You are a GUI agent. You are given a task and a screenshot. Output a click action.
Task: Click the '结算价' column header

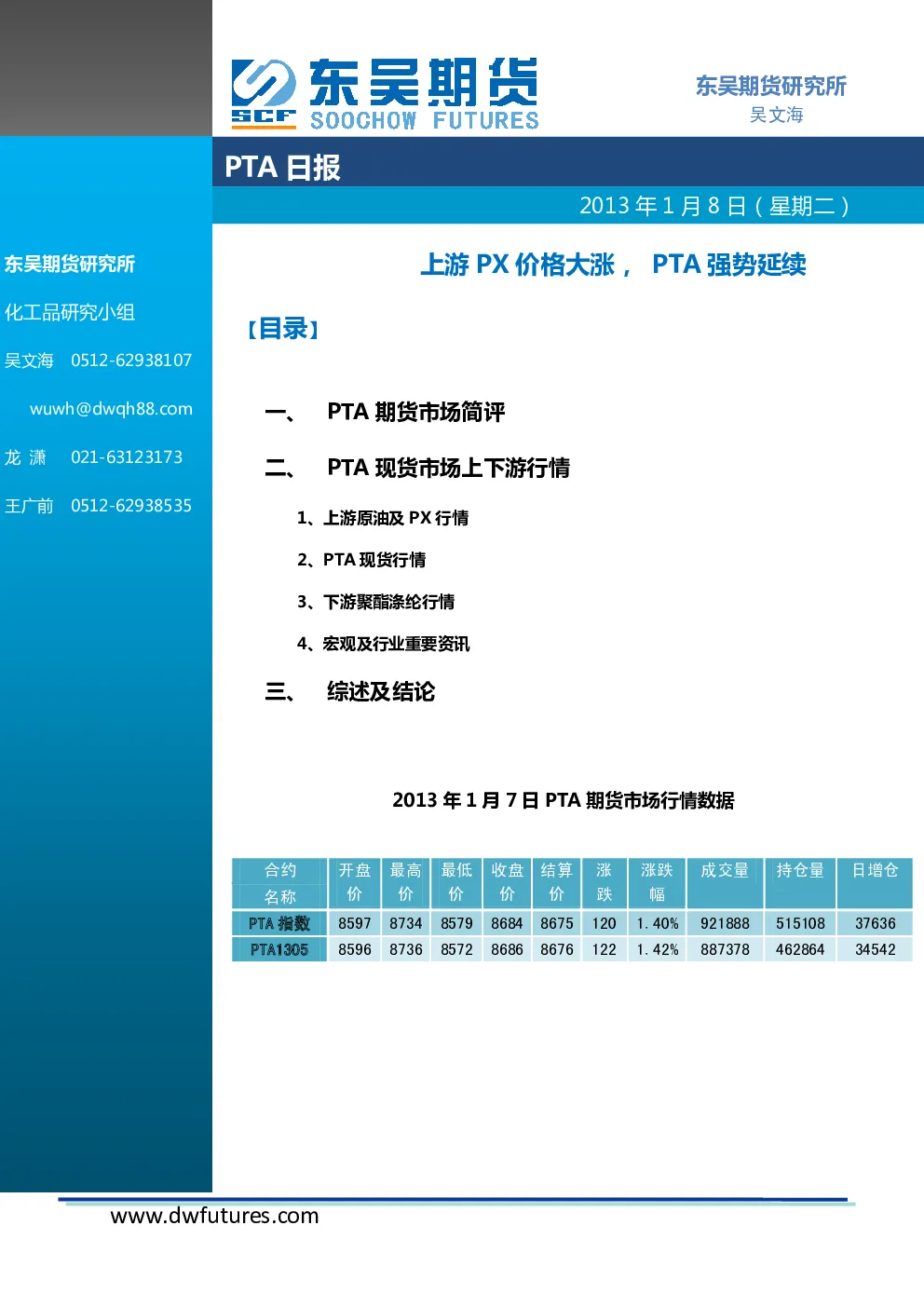pos(556,883)
